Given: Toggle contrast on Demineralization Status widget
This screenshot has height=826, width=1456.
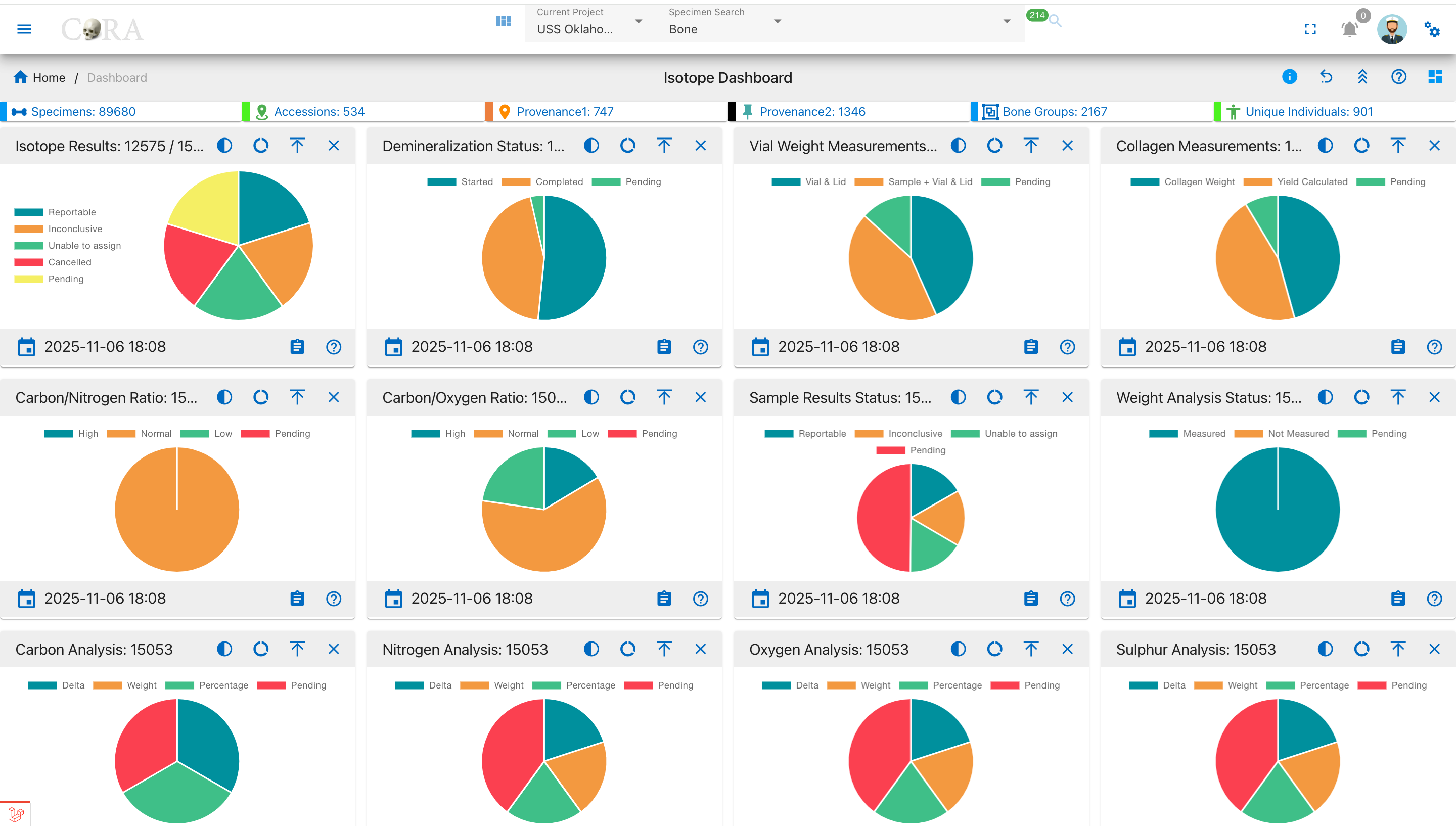Looking at the screenshot, I should coord(591,146).
